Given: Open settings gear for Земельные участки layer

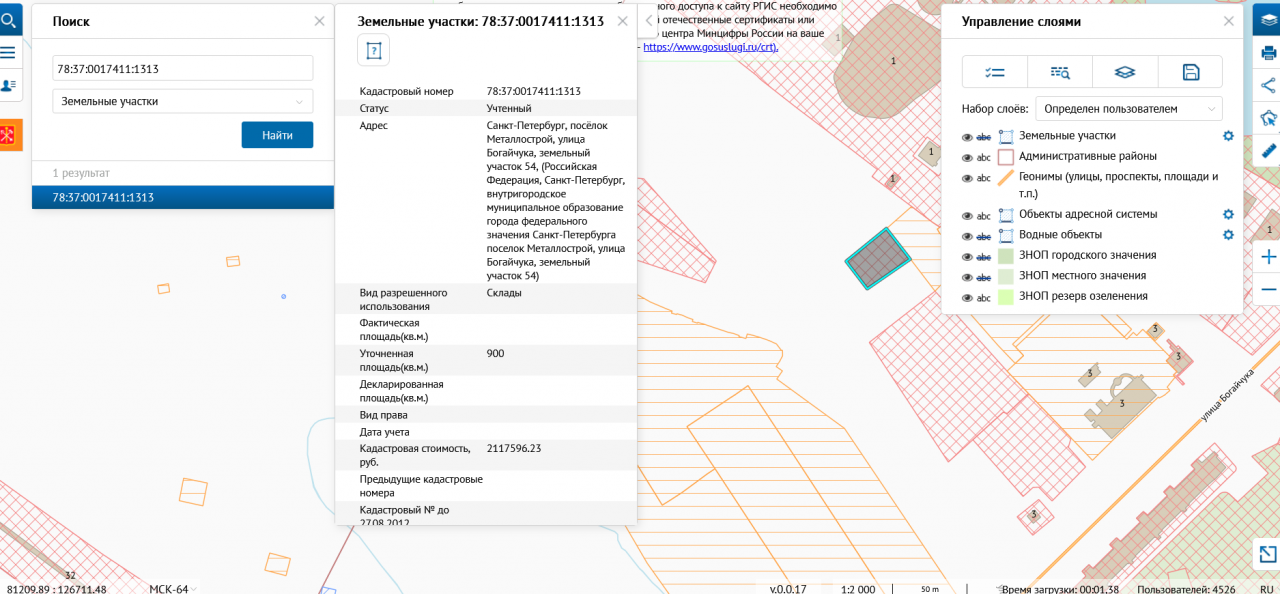Looking at the screenshot, I should click(x=1228, y=136).
